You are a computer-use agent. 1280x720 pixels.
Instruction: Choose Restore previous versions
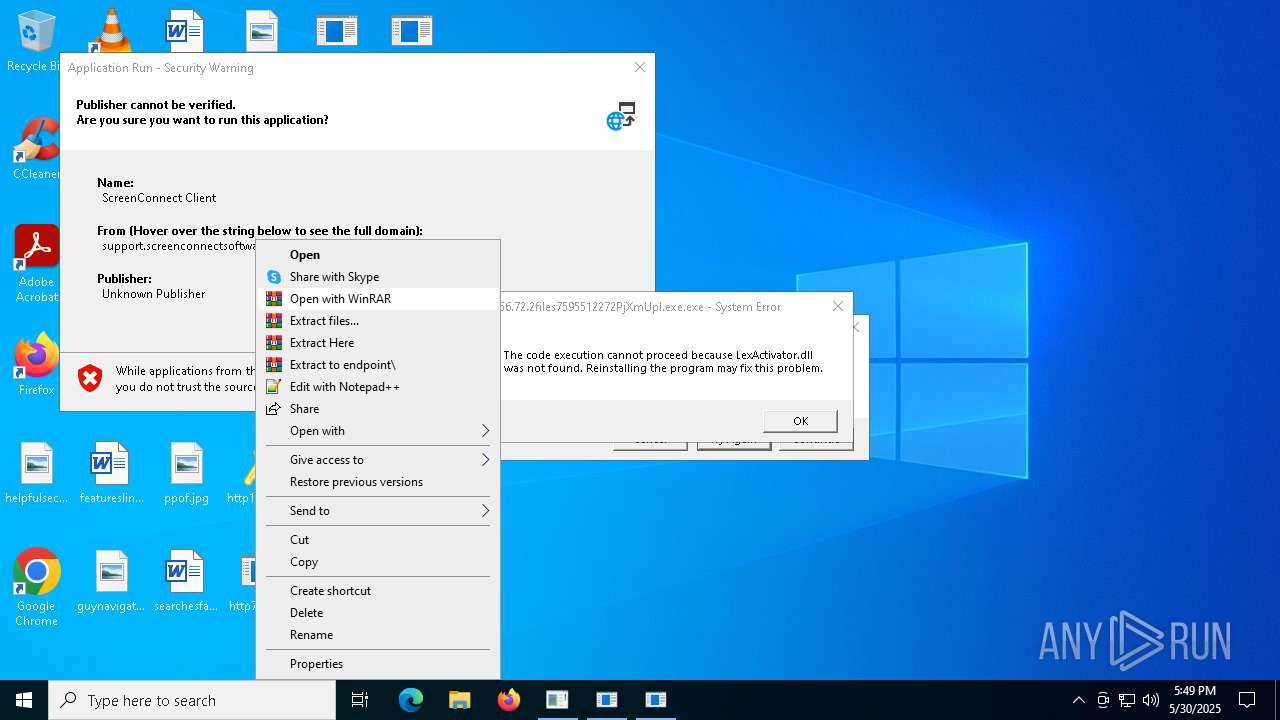(378, 482)
